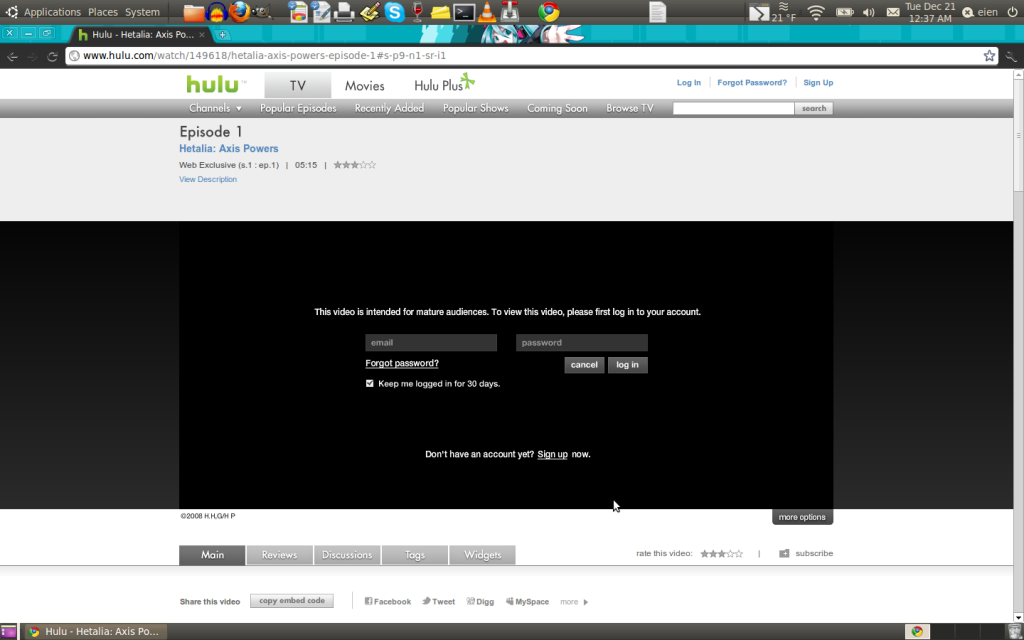Share the video on Digg
1024x640 pixels.
(x=480, y=601)
